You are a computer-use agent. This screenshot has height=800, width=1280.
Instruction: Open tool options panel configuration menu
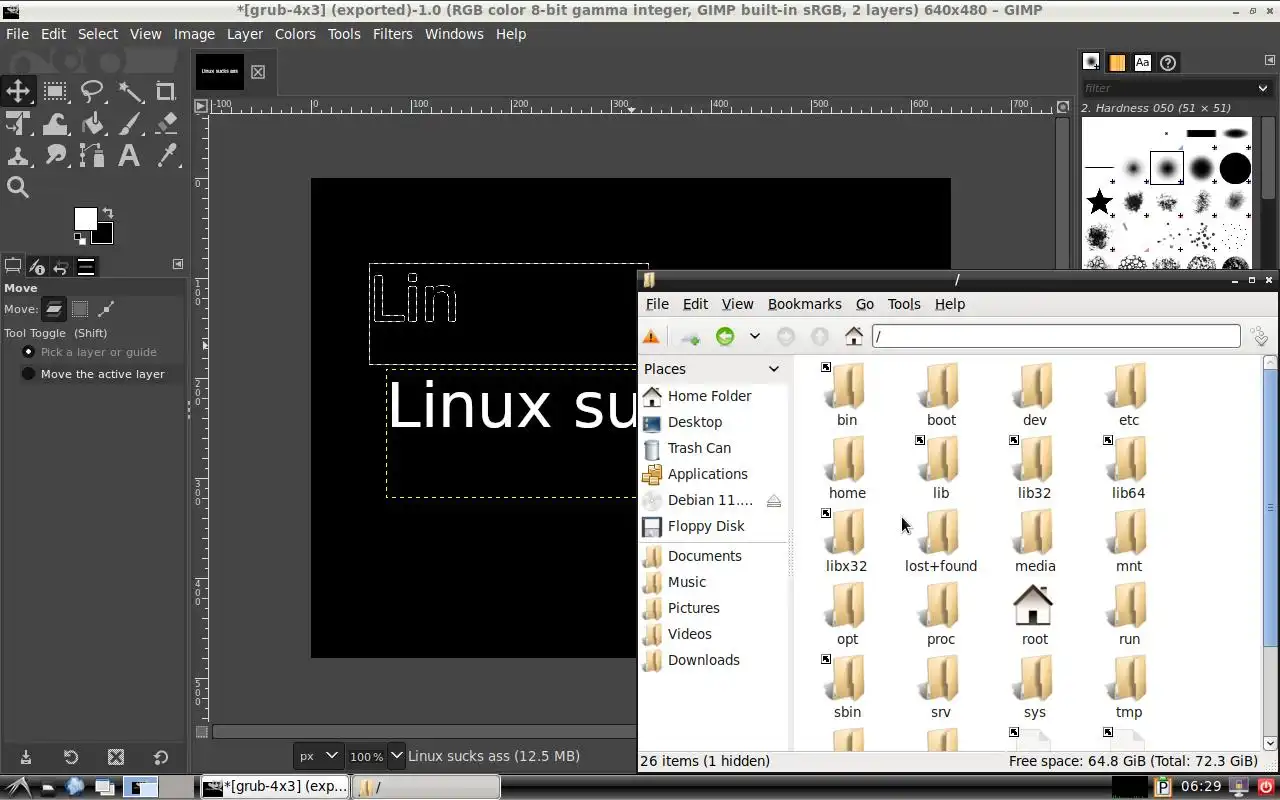coord(178,264)
